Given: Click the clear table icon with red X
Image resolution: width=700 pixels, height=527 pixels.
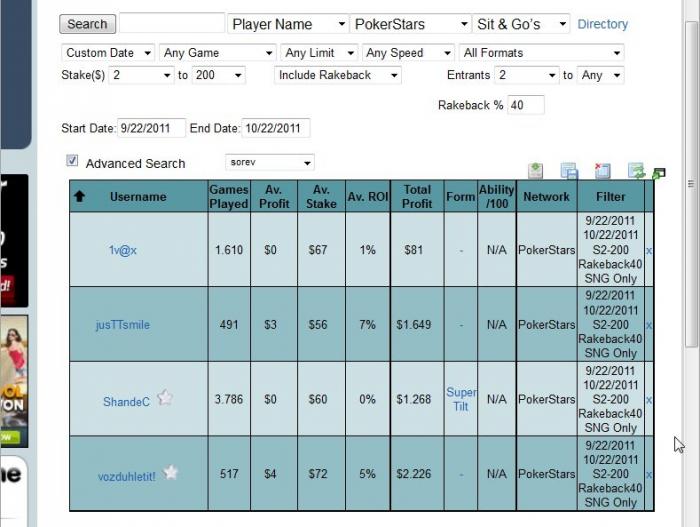Looking at the screenshot, I should point(602,171).
